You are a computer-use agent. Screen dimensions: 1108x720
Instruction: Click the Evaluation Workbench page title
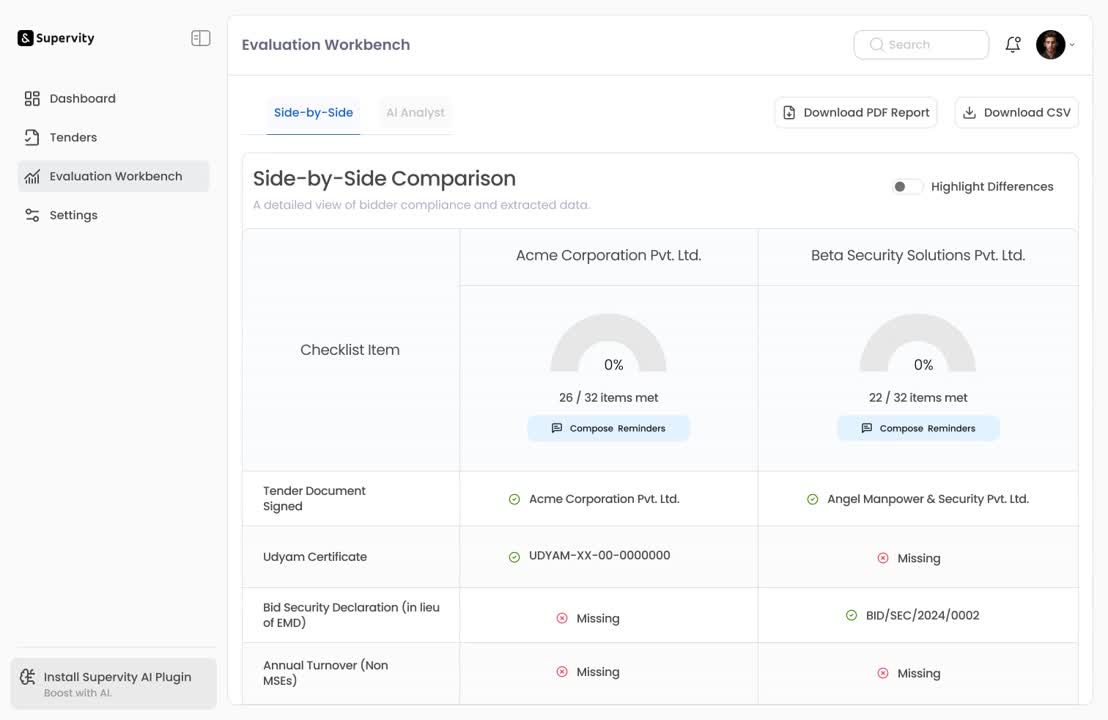(x=326, y=45)
